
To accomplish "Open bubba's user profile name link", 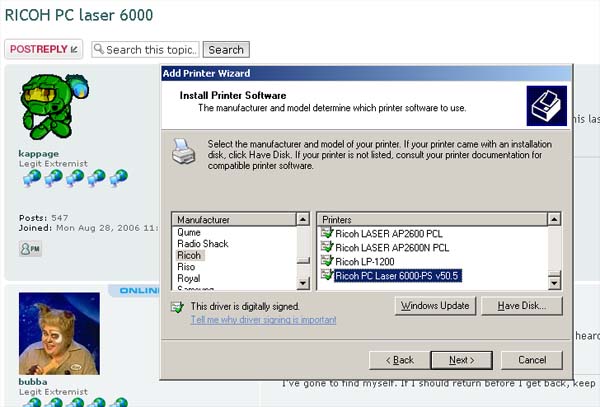I will [33, 381].
